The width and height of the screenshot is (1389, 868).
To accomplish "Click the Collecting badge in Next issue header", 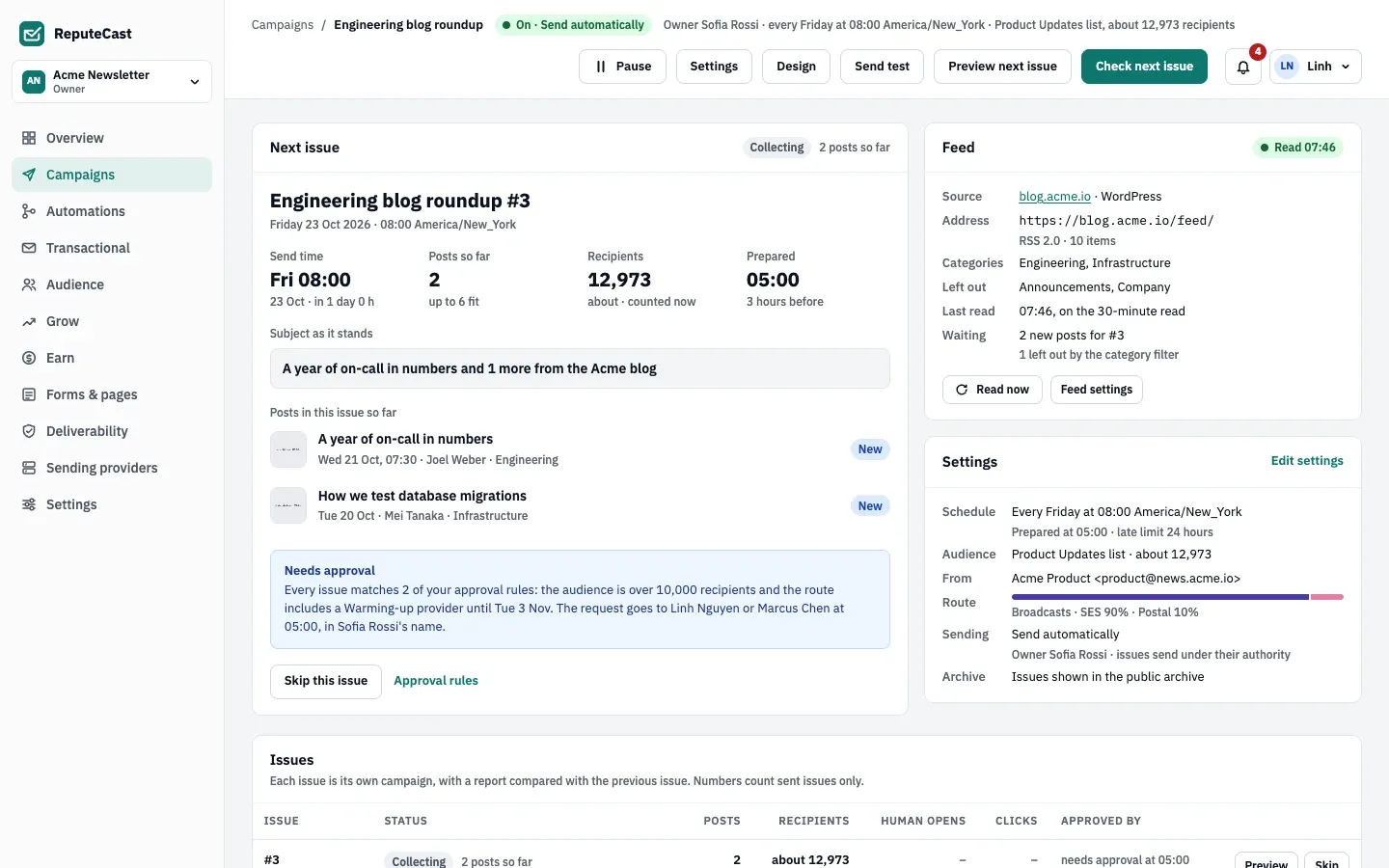I will [x=776, y=148].
